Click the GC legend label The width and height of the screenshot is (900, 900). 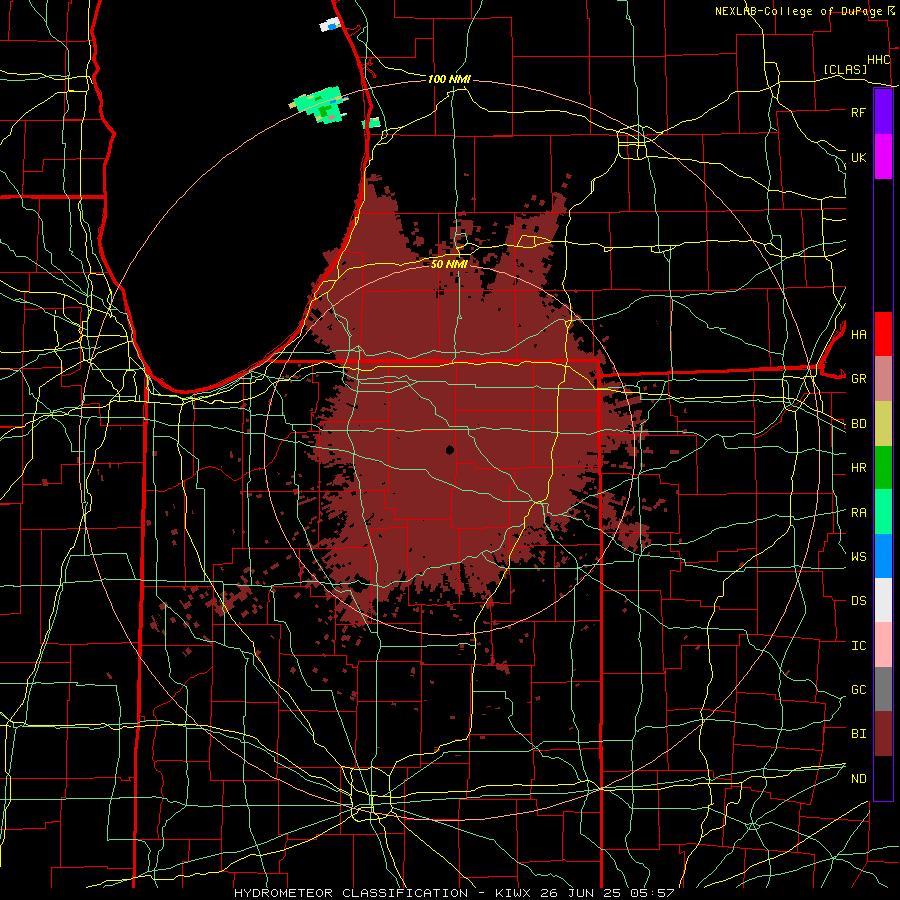(x=858, y=689)
